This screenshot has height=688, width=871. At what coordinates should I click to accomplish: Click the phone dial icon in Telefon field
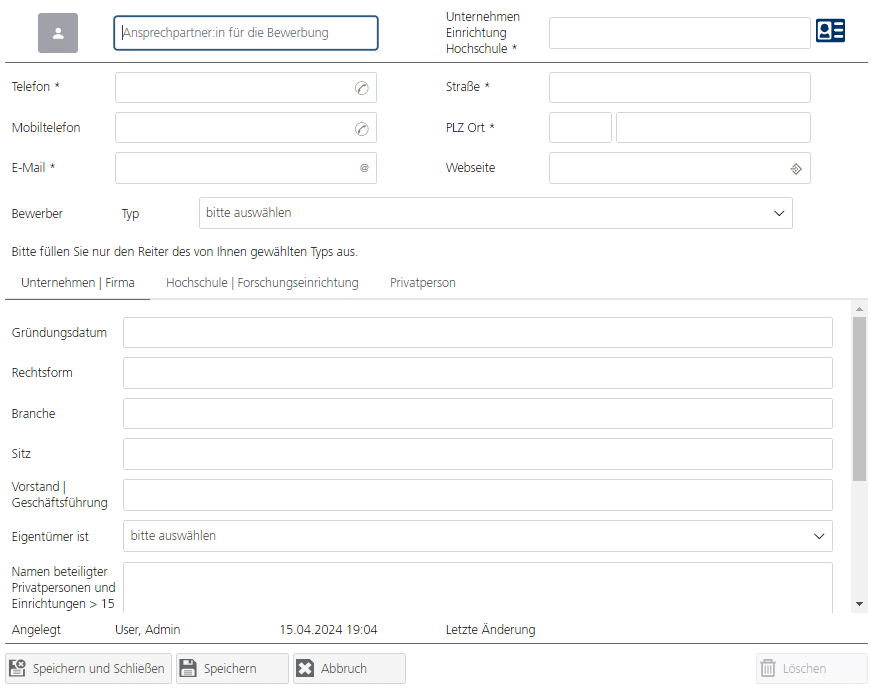coord(362,88)
